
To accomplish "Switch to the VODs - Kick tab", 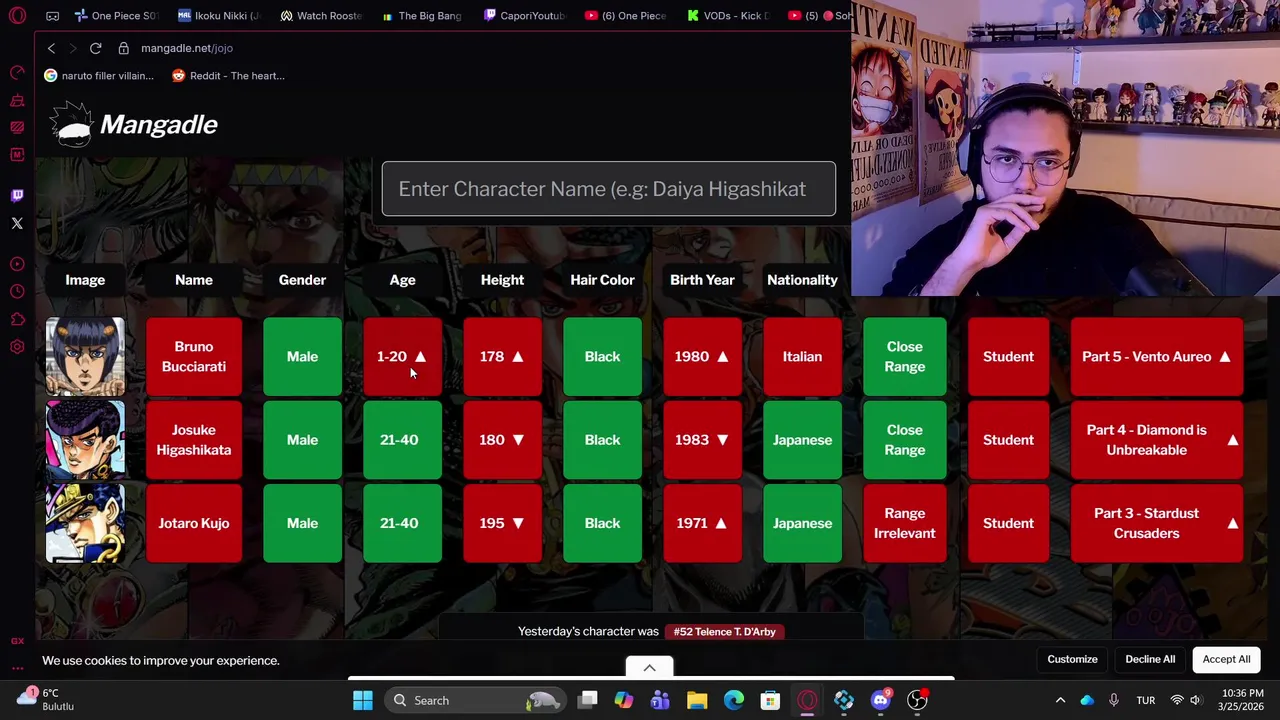I will click(x=729, y=16).
